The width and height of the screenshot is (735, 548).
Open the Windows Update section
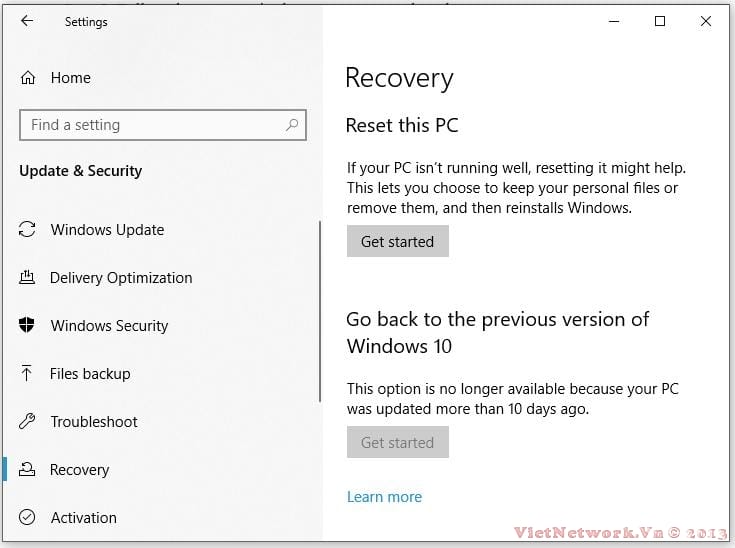[x=107, y=230]
